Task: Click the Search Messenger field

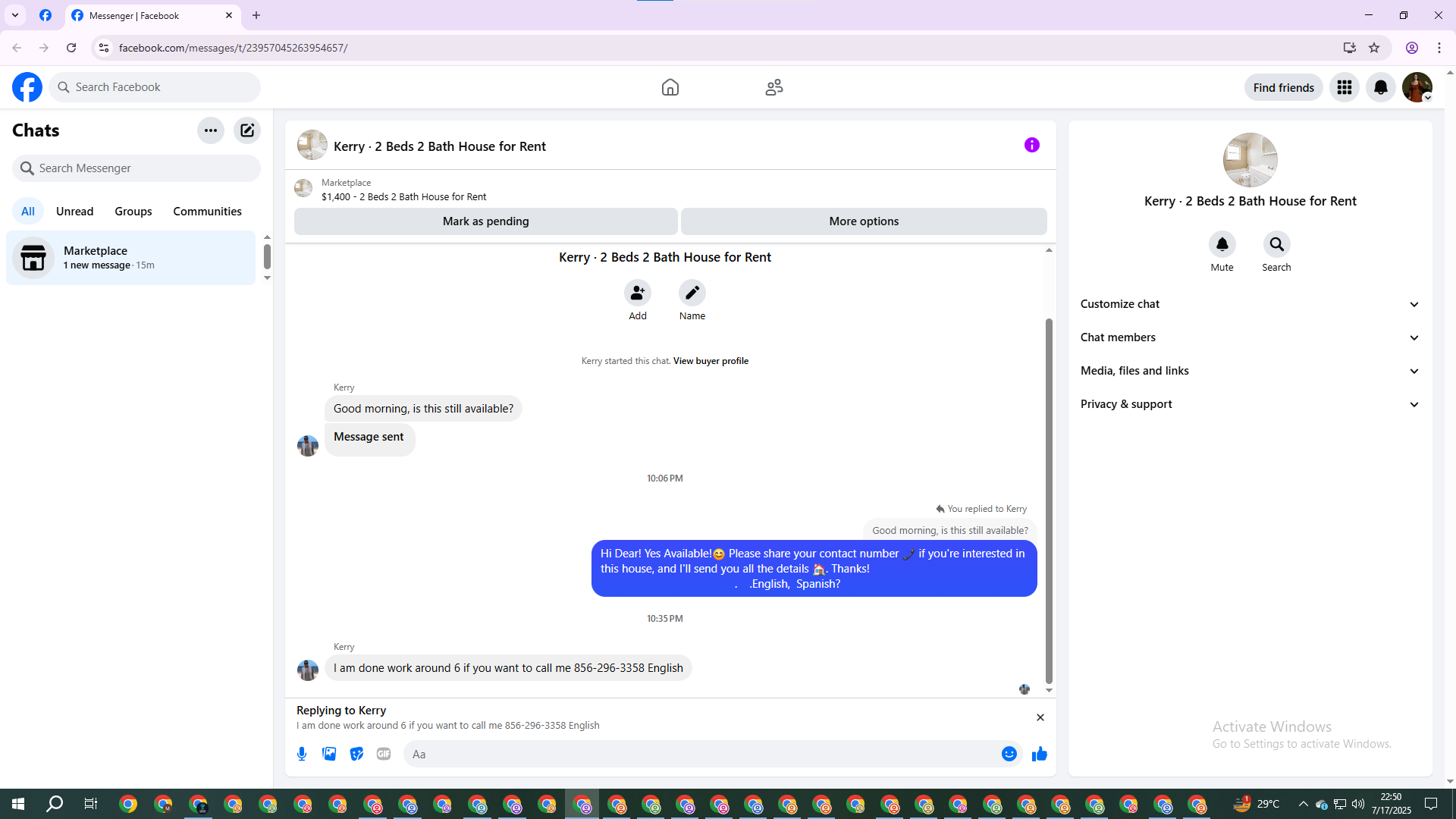Action: [x=136, y=168]
